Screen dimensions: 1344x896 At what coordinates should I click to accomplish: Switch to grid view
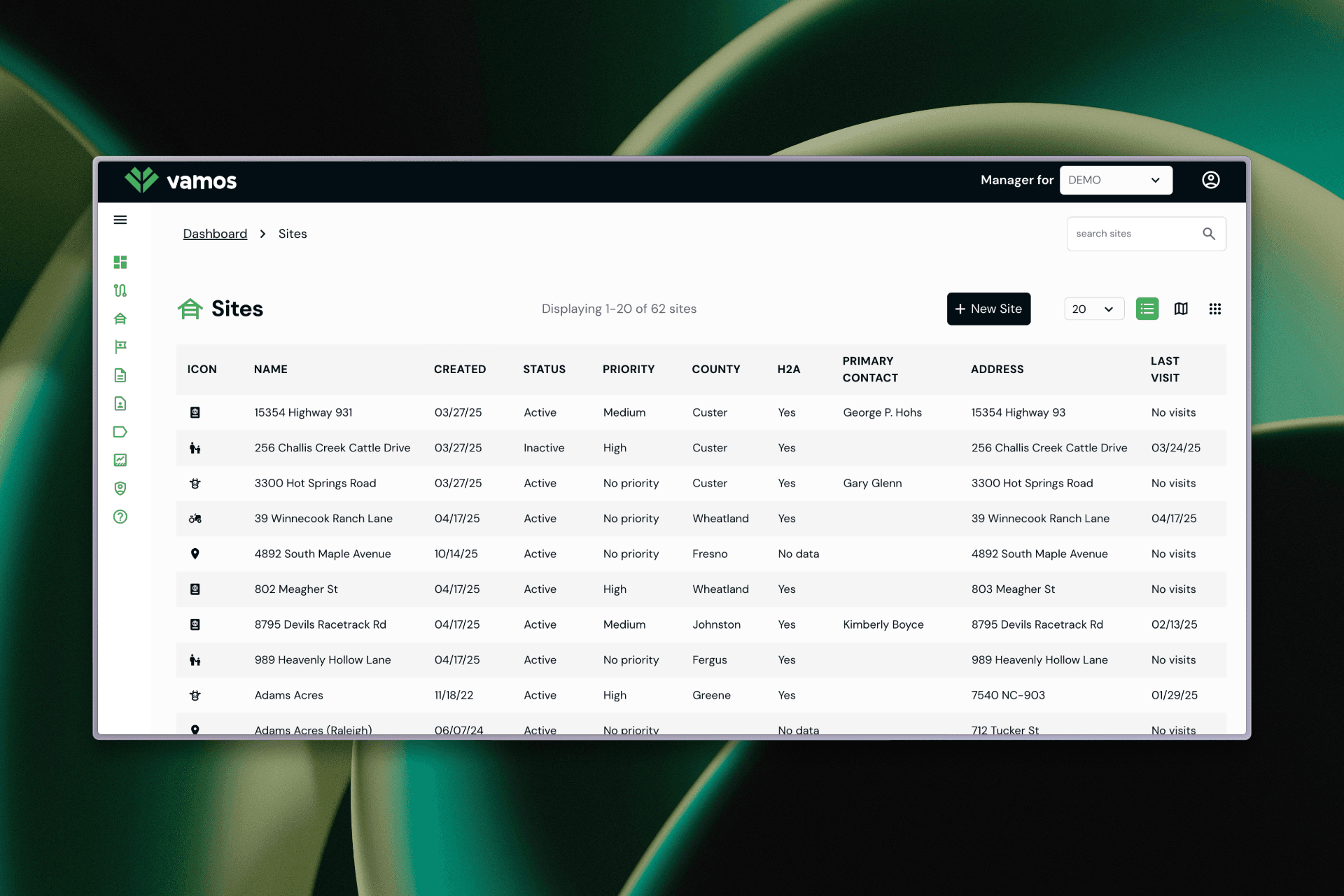point(1214,309)
